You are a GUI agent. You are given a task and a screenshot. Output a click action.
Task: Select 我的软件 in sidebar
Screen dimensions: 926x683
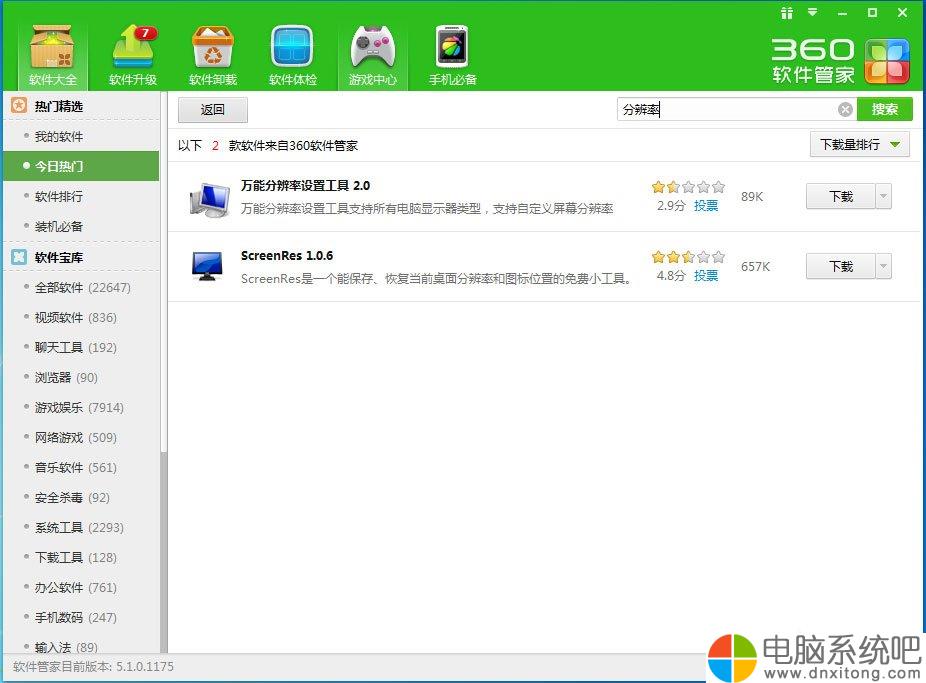click(x=81, y=136)
